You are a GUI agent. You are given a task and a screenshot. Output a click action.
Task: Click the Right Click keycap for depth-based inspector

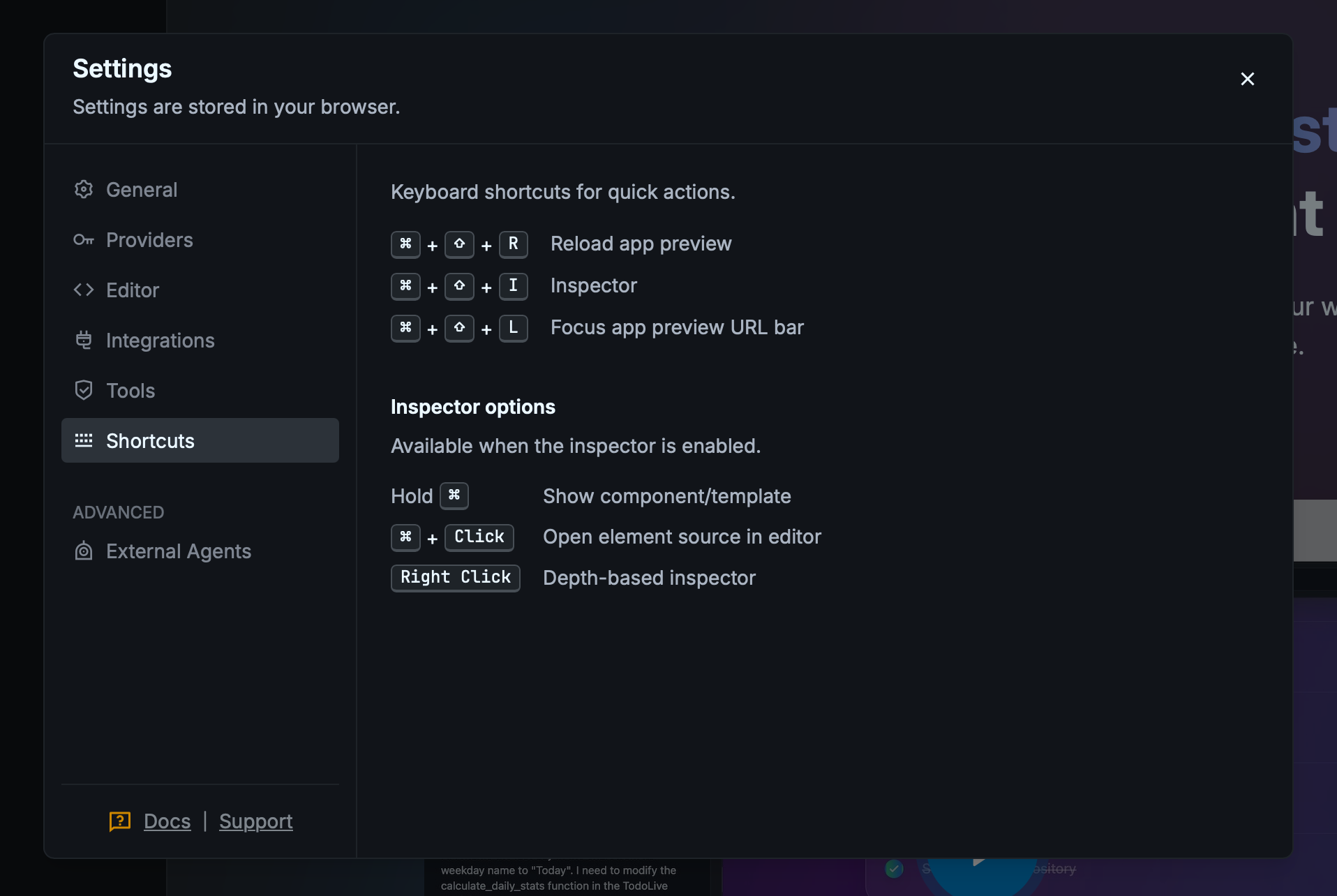point(455,577)
